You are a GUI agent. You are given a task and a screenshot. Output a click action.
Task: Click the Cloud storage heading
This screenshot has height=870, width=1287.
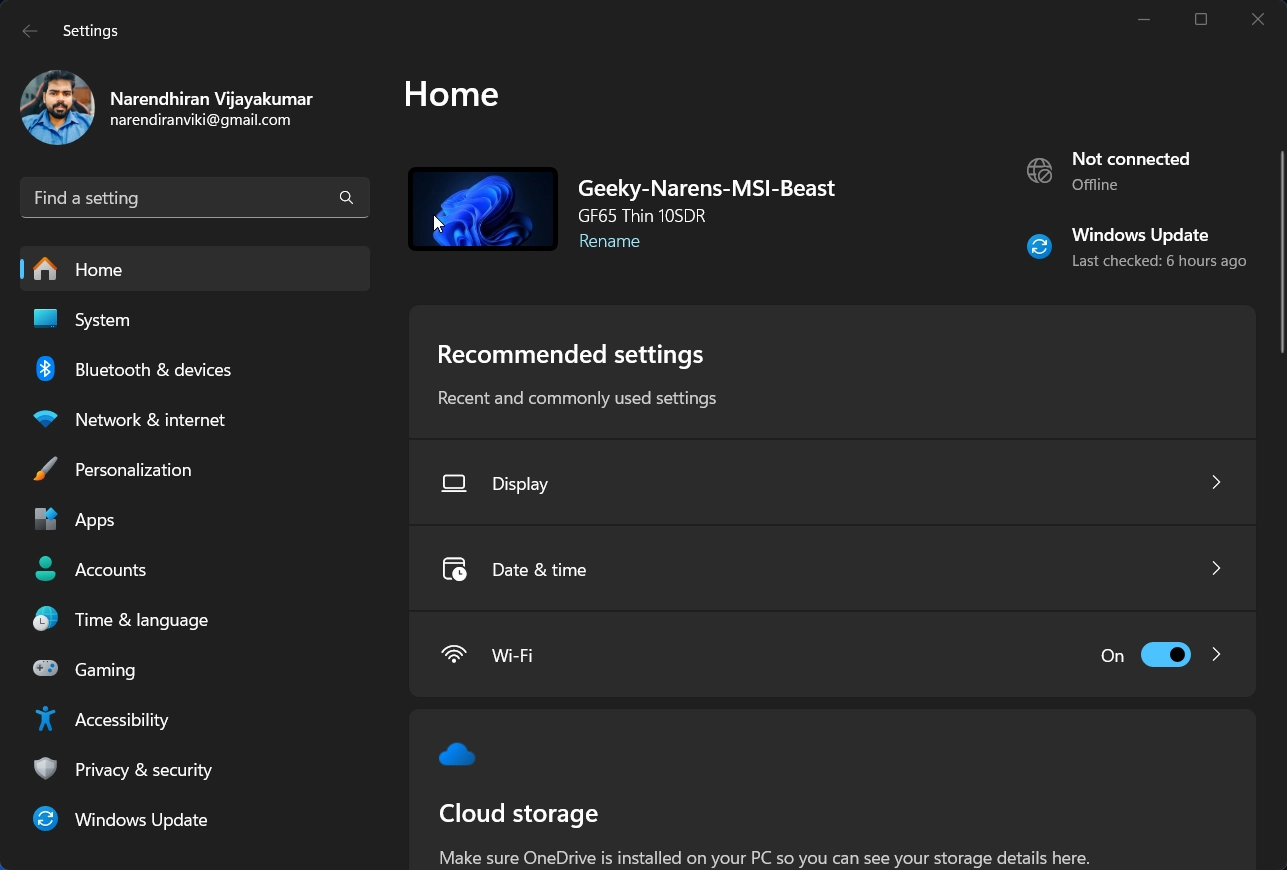518,813
